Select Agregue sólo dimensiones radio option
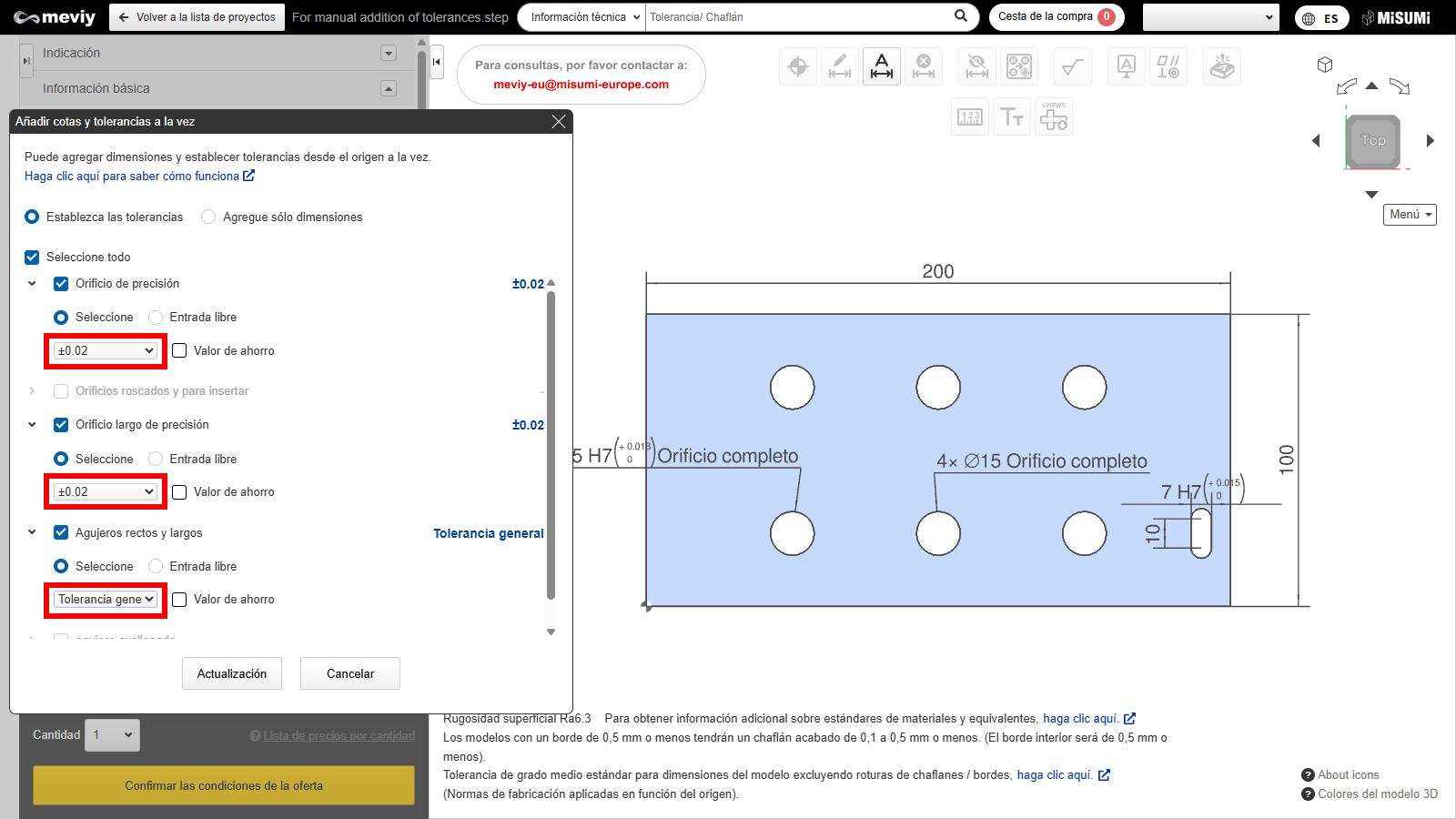The height and width of the screenshot is (819, 1456). [208, 217]
